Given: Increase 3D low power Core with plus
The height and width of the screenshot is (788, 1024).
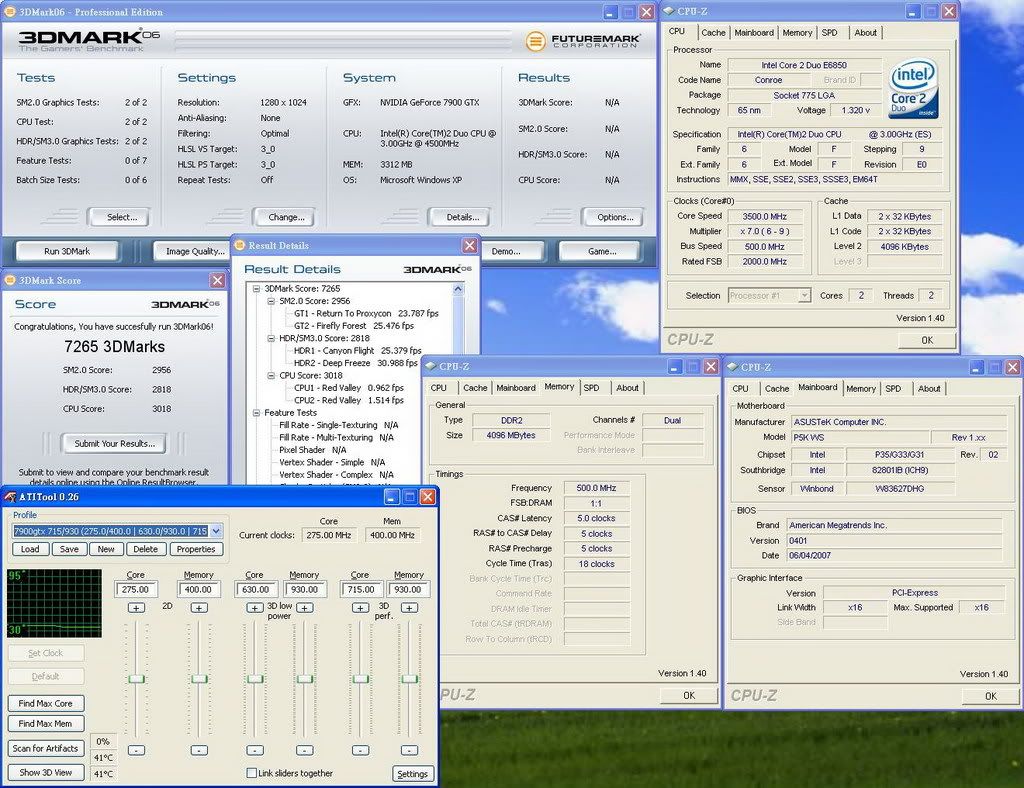Looking at the screenshot, I should pos(255,608).
